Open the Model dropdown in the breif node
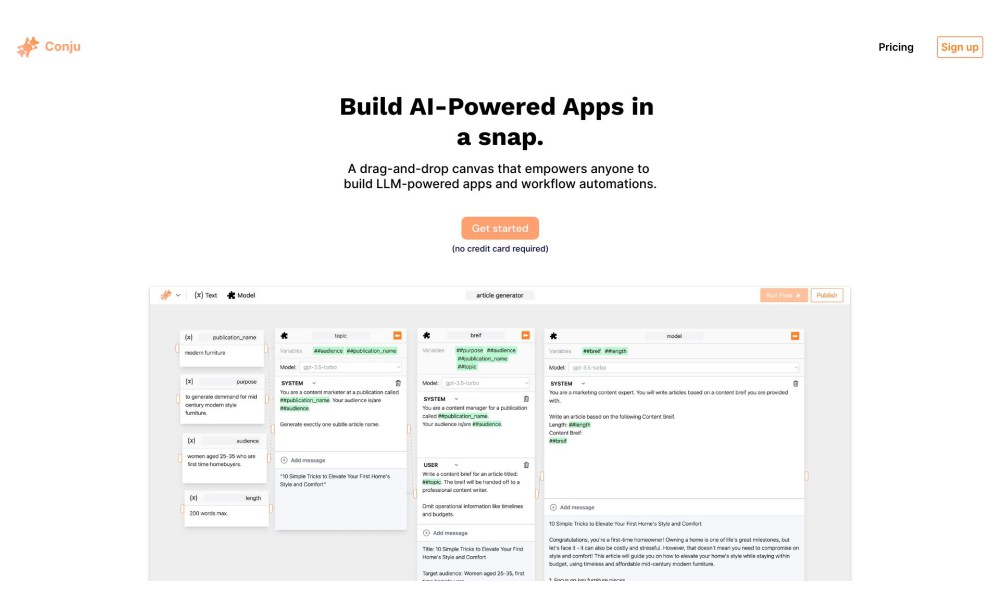This screenshot has width=1000, height=600. click(485, 383)
